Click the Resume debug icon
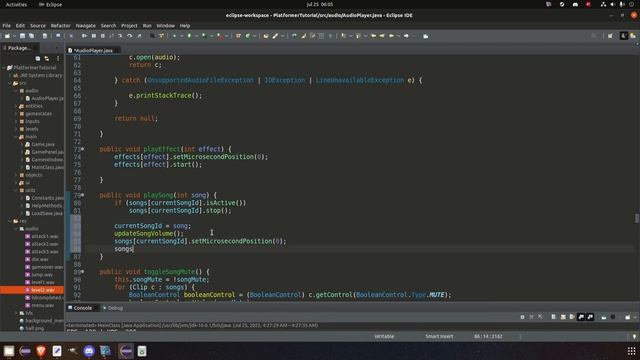This screenshot has height=360, width=640. (84, 36)
